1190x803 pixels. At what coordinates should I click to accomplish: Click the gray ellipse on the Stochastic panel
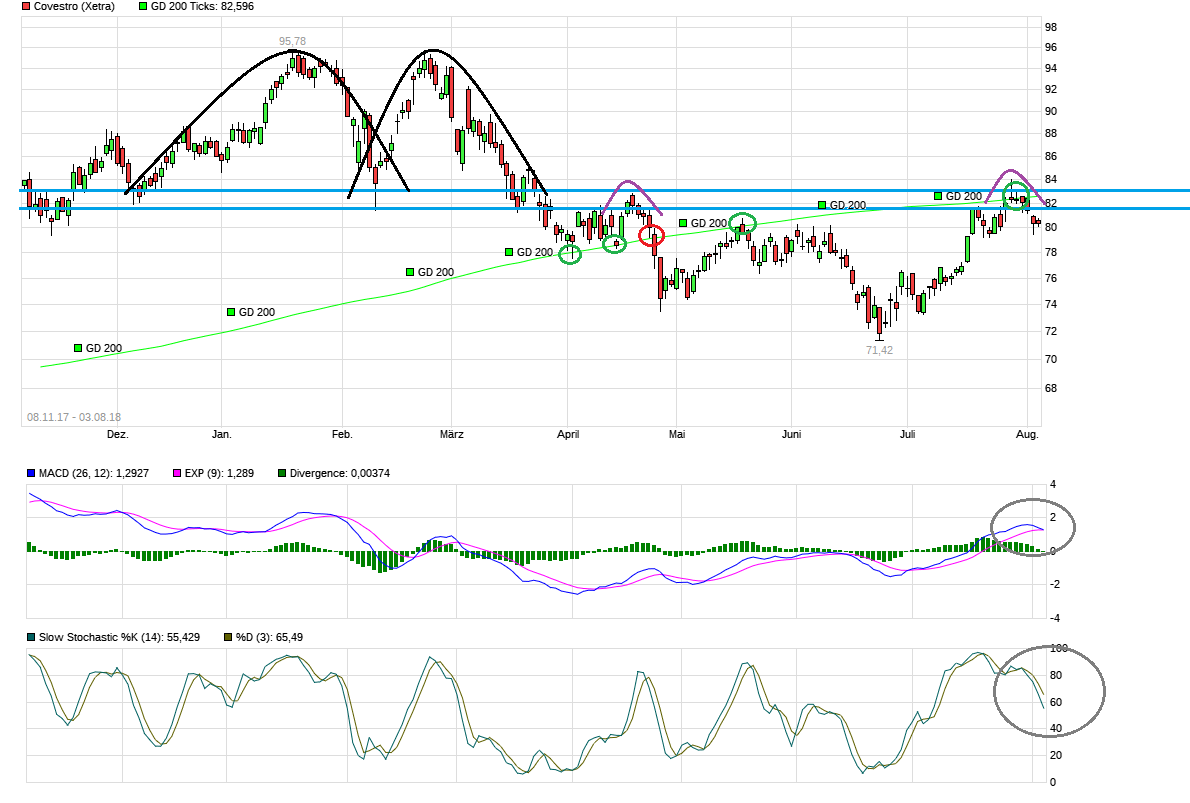1049,691
